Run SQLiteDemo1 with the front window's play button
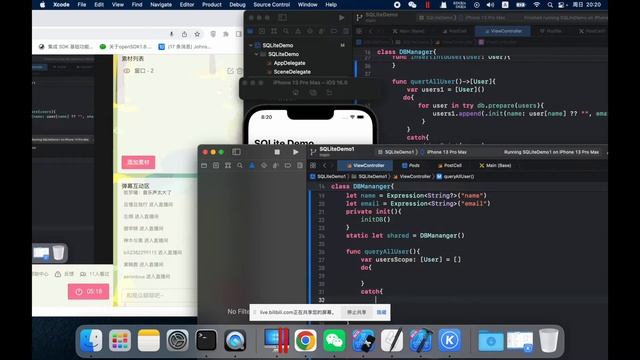The width and height of the screenshot is (640, 360). point(296,152)
